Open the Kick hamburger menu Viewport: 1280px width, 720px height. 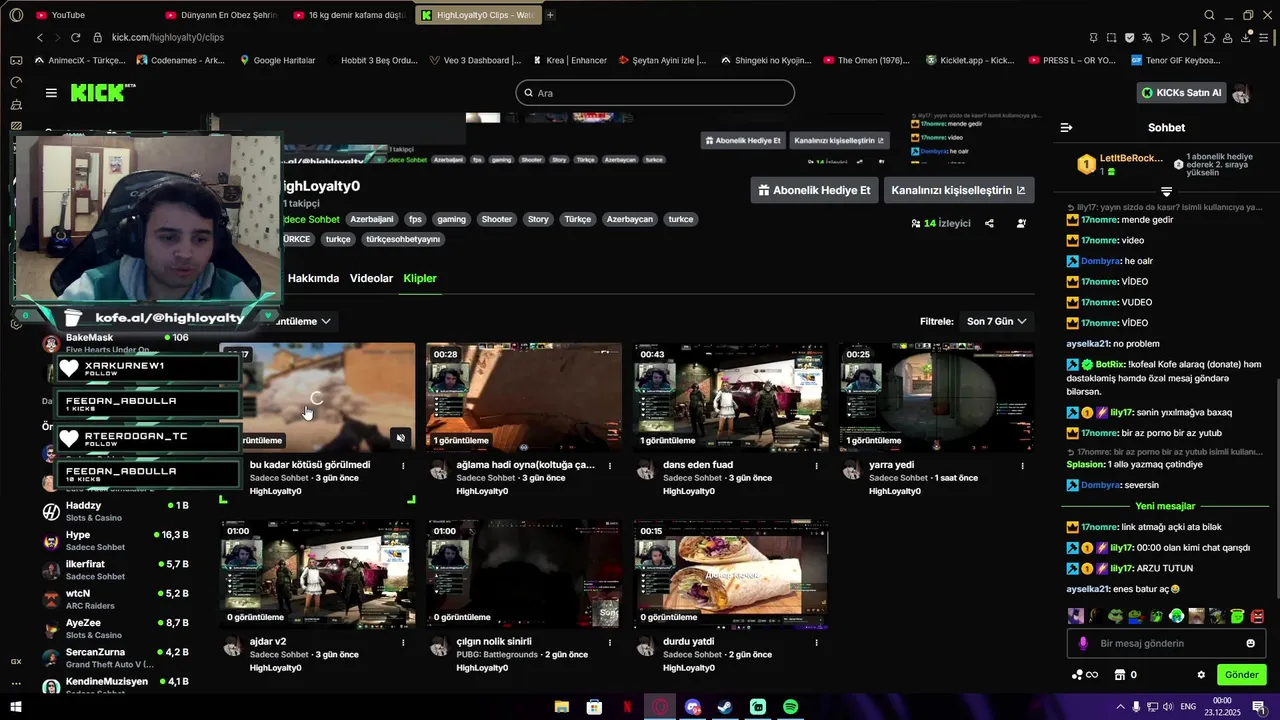(51, 93)
